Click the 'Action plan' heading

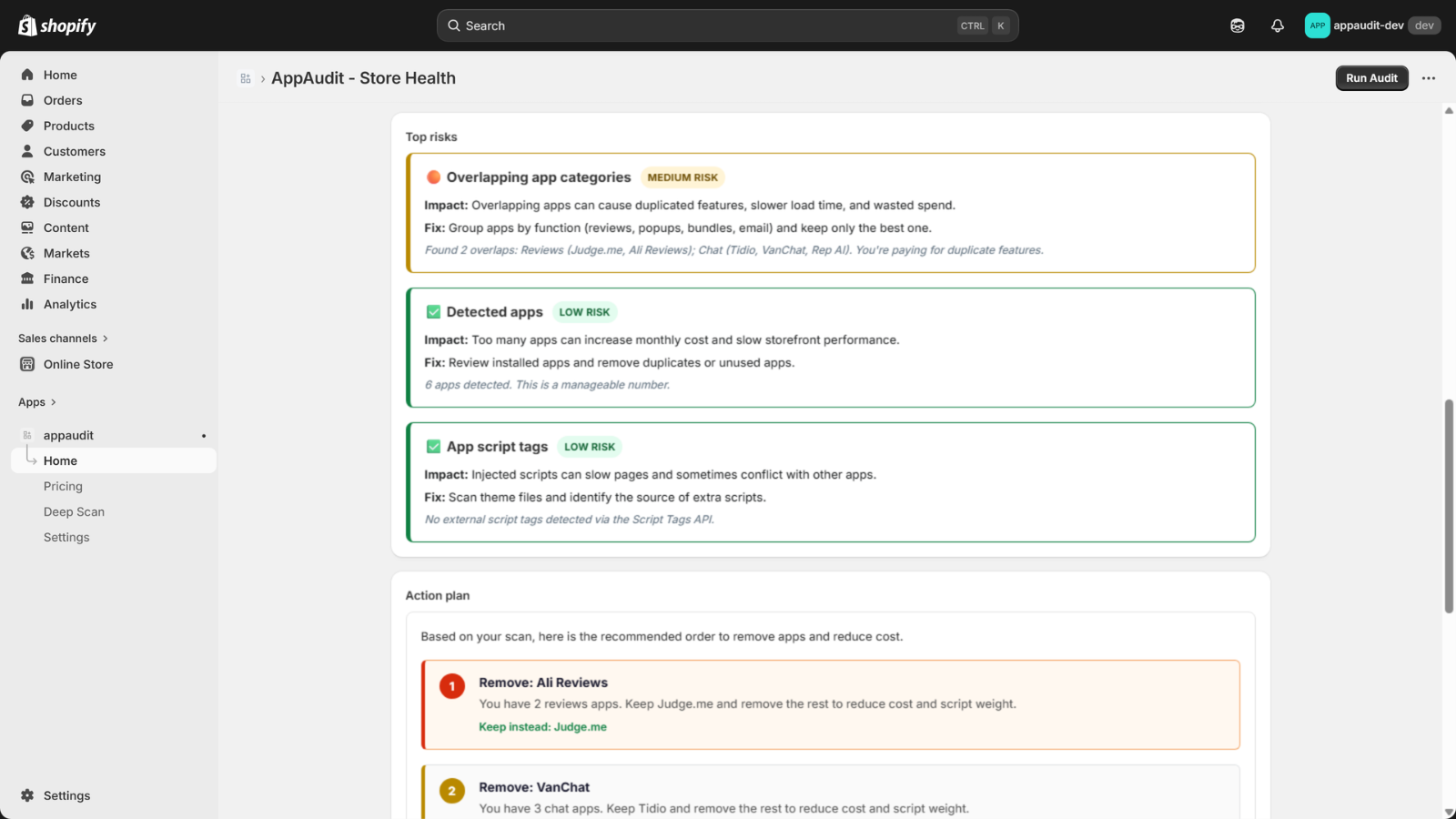(438, 595)
